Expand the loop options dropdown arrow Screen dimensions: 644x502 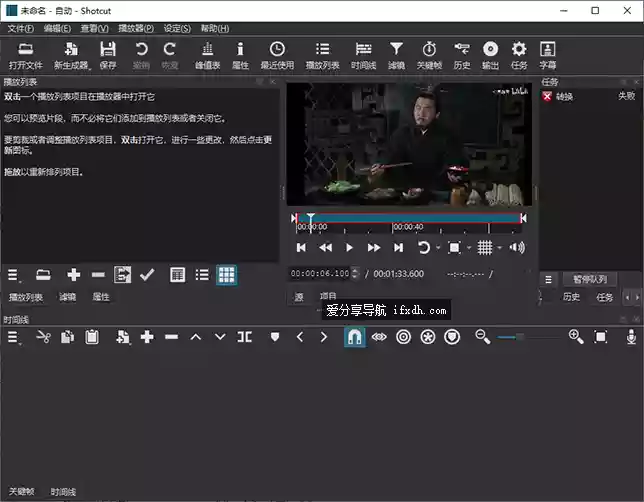pyautogui.click(x=438, y=248)
